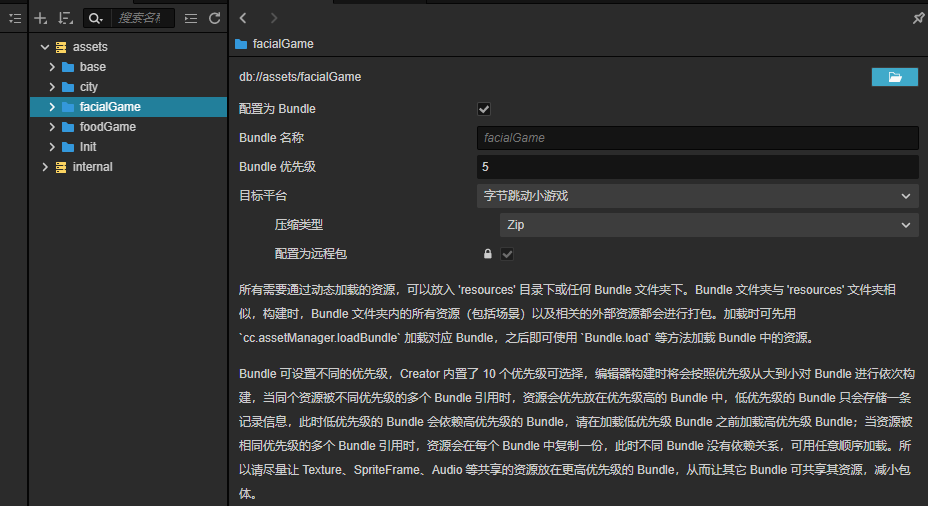The image size is (928, 506).
Task: Click the 压缩类型 label
Action: coord(299,225)
